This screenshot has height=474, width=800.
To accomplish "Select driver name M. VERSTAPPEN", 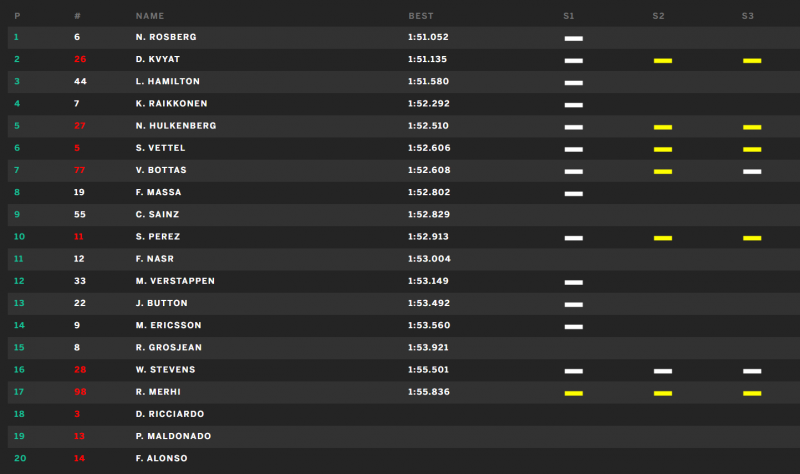I will coord(175,281).
